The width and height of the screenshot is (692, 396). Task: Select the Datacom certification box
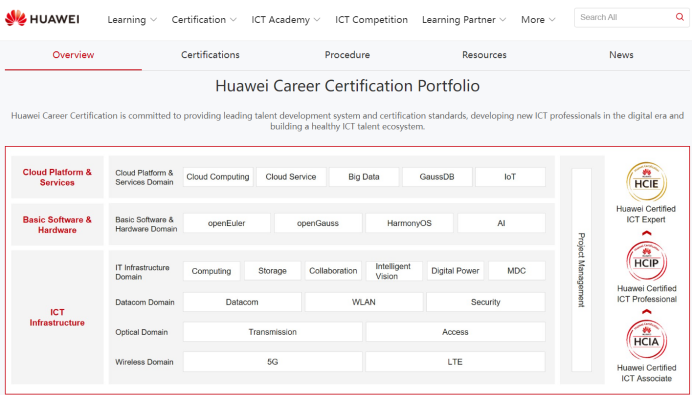(242, 302)
